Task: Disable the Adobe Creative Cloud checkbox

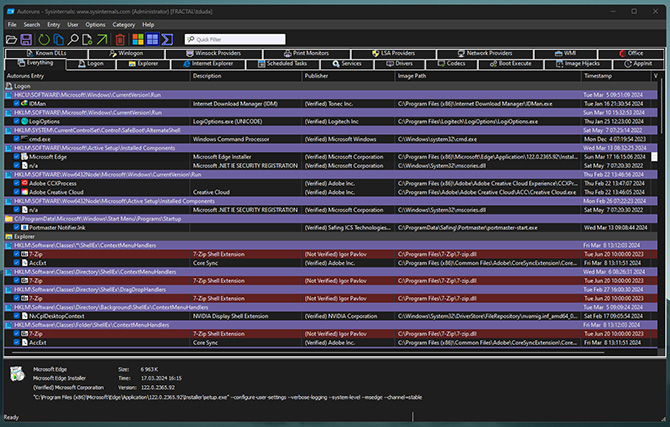Action: tap(16, 192)
